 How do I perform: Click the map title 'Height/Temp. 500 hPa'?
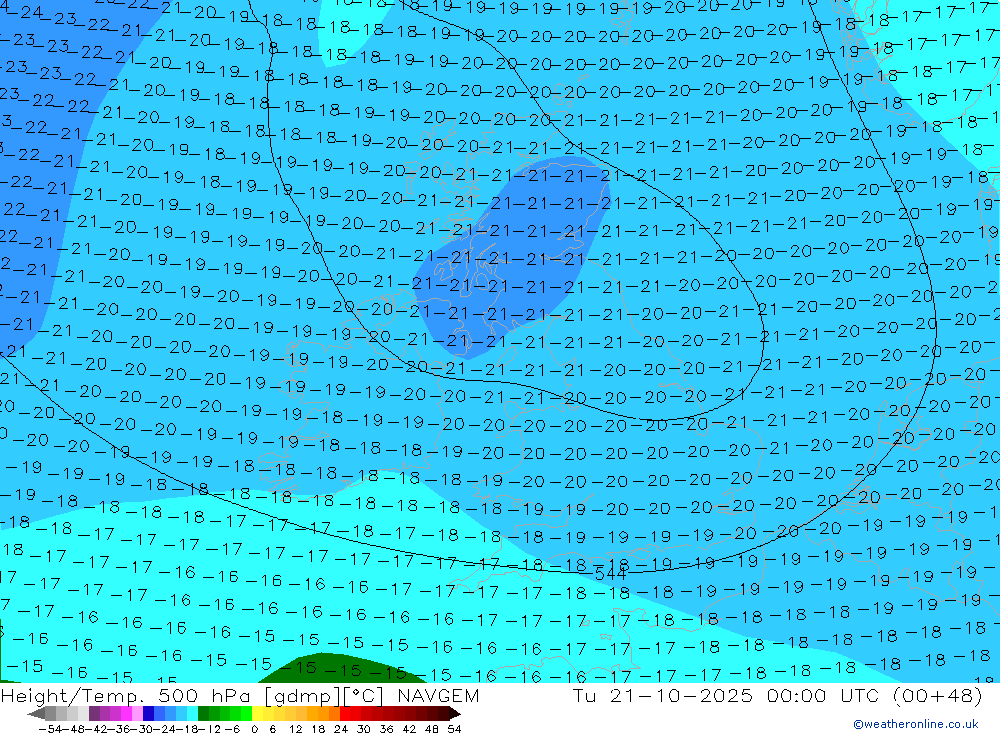pyautogui.click(x=126, y=696)
